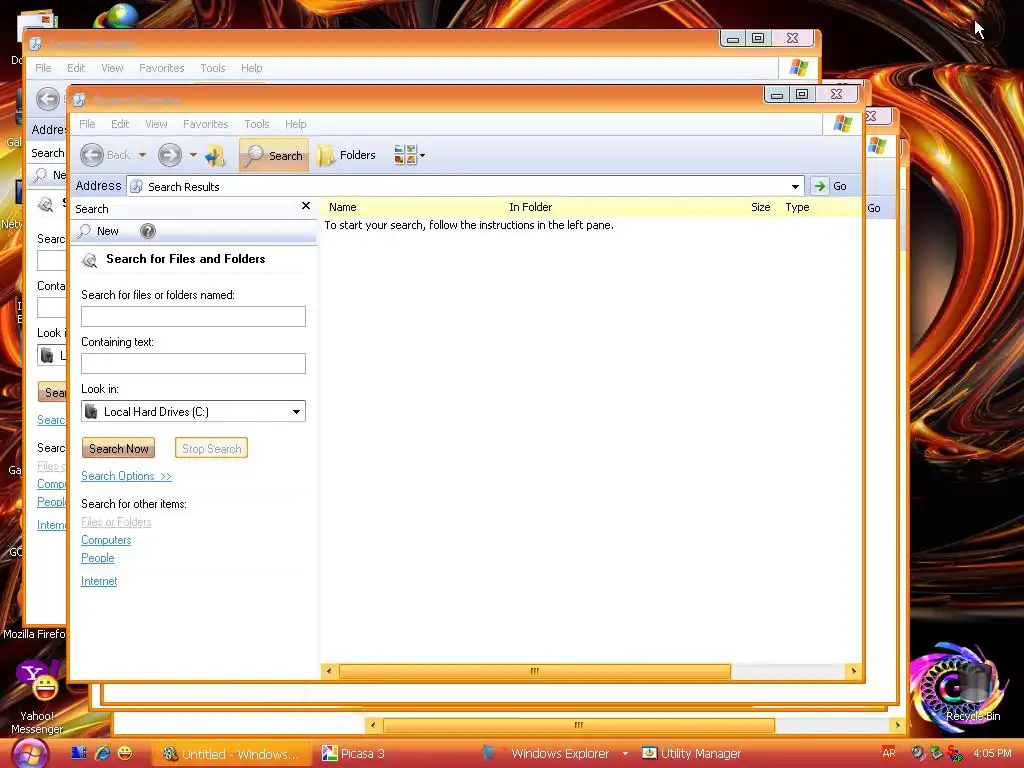Click the front window title bar icon
Image resolution: width=1024 pixels, height=768 pixels.
(x=80, y=100)
